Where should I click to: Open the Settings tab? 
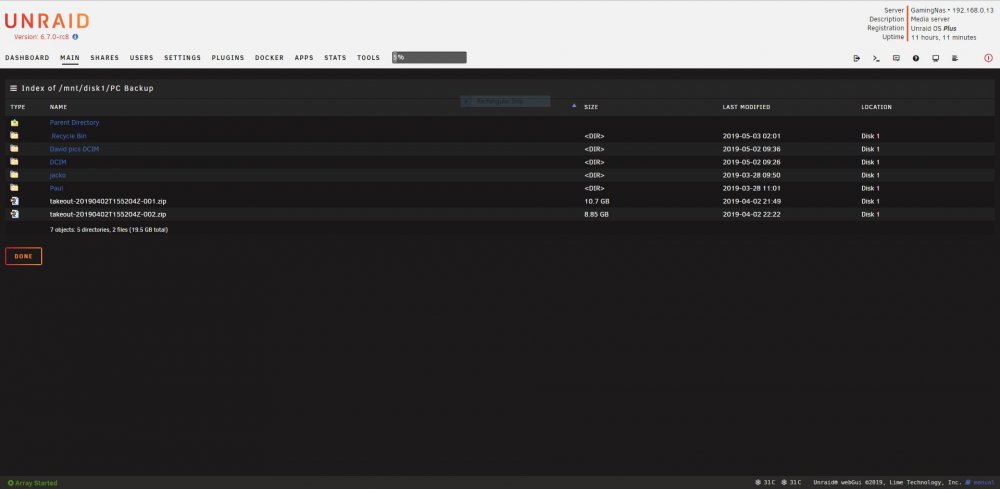tap(182, 58)
